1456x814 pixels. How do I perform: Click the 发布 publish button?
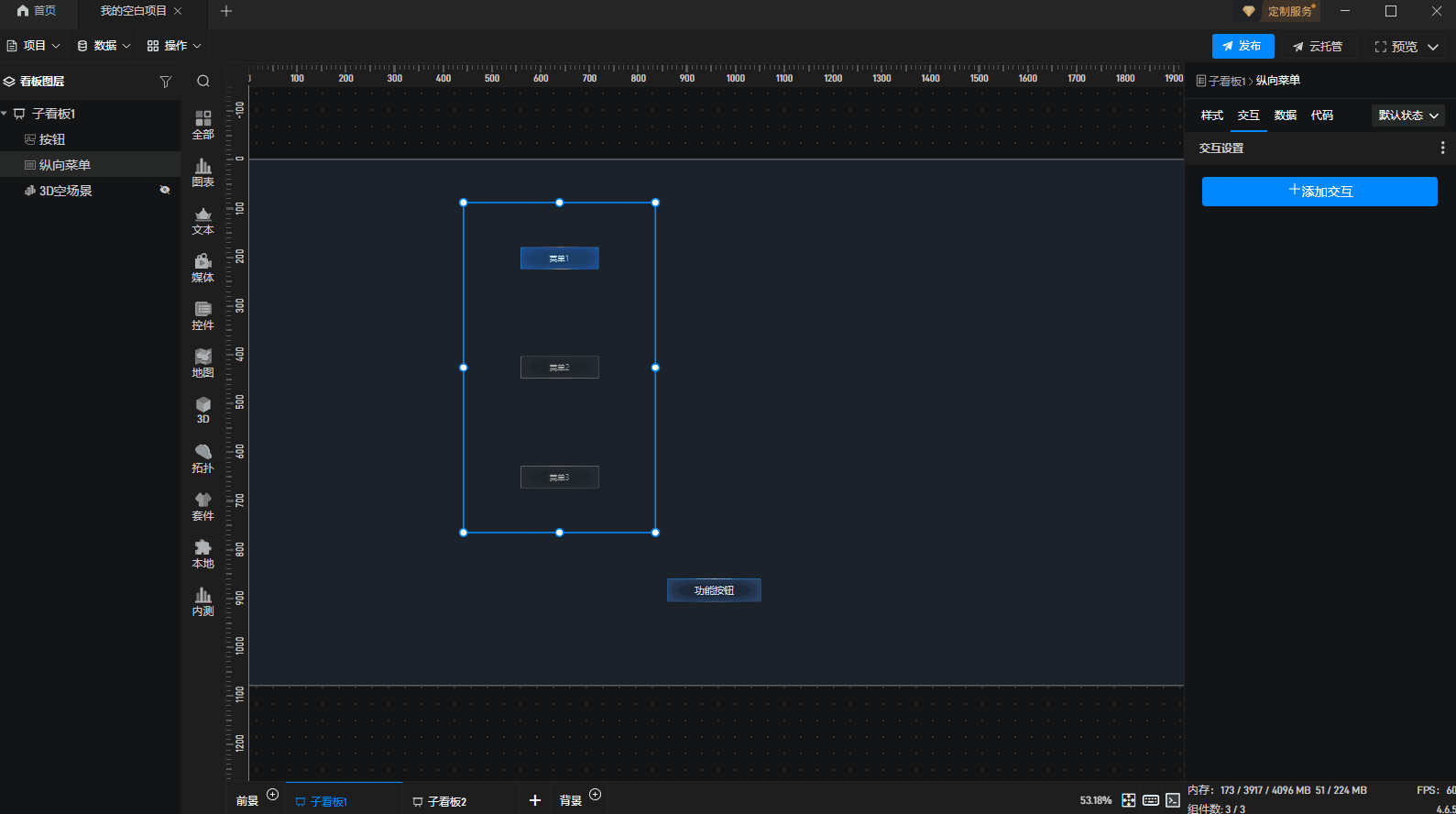1243,46
